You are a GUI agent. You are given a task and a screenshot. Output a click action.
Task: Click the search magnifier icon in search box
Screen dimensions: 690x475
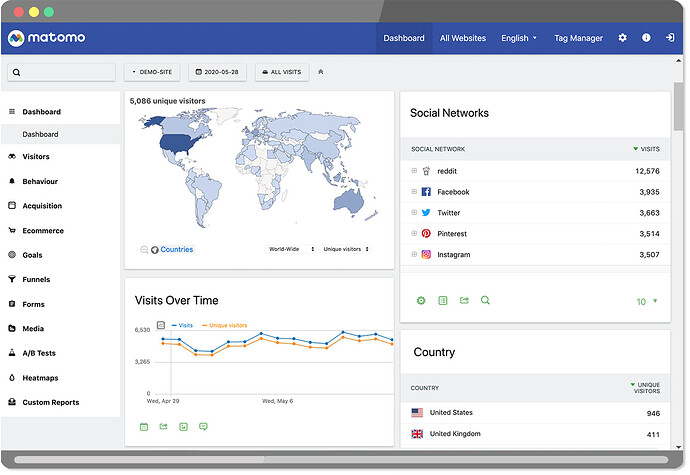17,73
